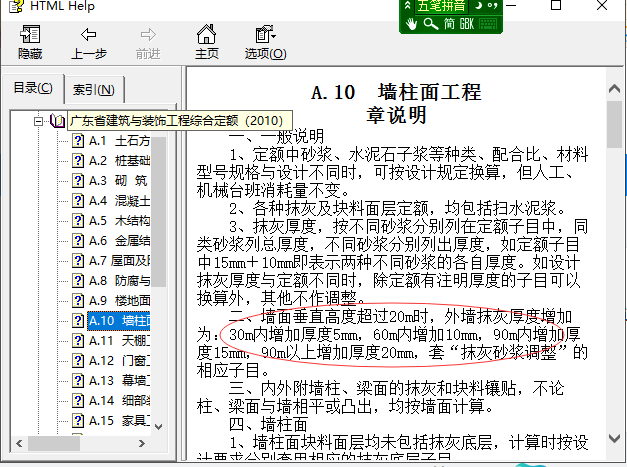
Task: Click the open book icon of root node
Action: (x=57, y=120)
